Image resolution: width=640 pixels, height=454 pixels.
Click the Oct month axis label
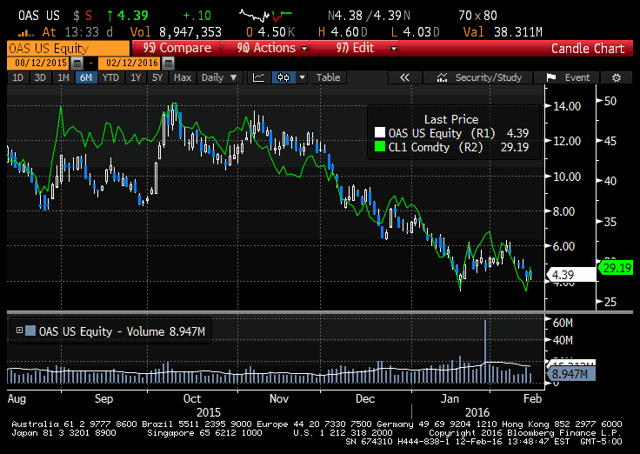[192, 398]
